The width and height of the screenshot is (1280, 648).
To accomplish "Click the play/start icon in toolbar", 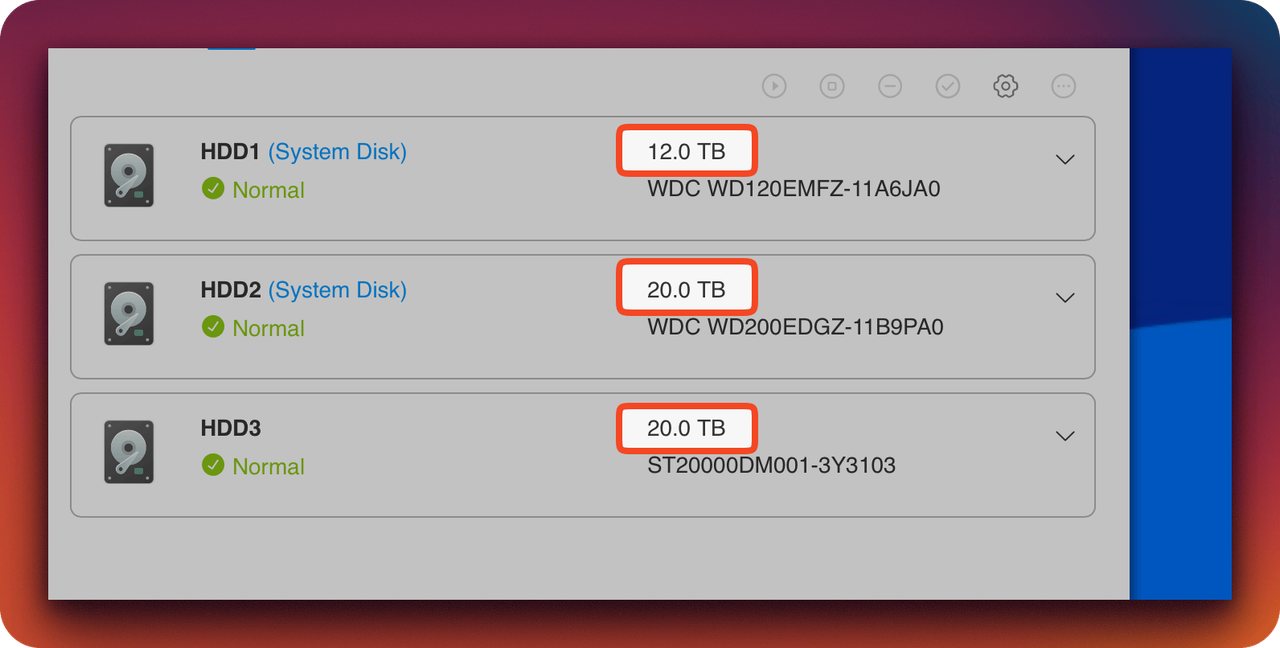I will pyautogui.click(x=774, y=86).
